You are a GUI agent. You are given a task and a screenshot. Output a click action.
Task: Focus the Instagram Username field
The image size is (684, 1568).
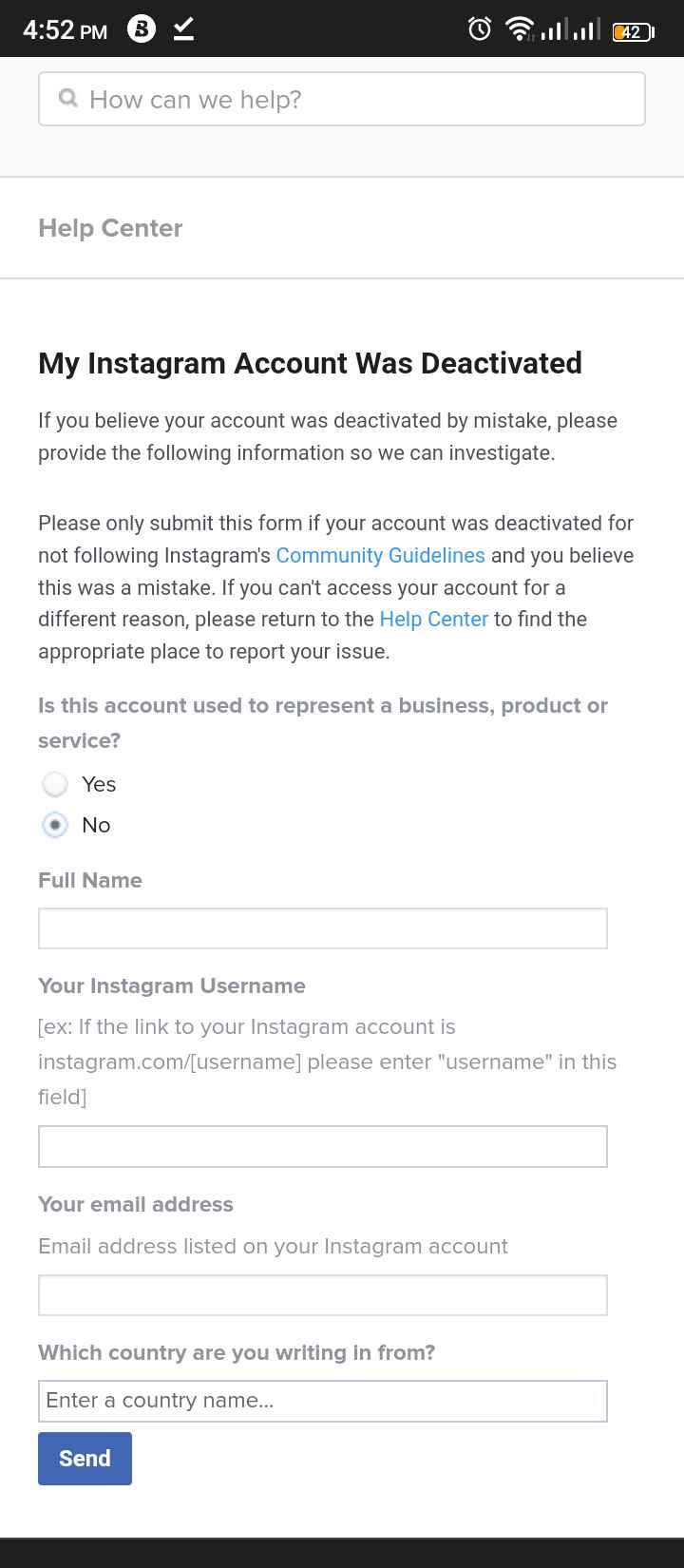[323, 1146]
